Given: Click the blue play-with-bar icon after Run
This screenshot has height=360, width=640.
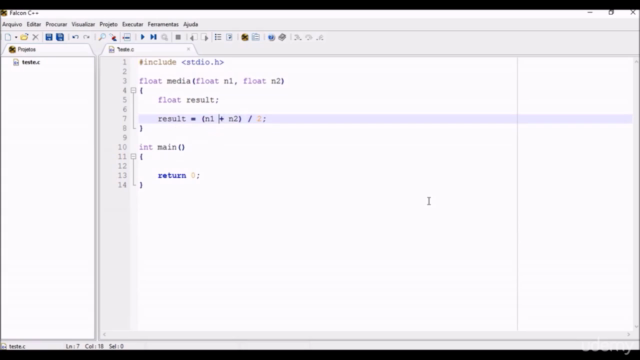Looking at the screenshot, I should 153,37.
